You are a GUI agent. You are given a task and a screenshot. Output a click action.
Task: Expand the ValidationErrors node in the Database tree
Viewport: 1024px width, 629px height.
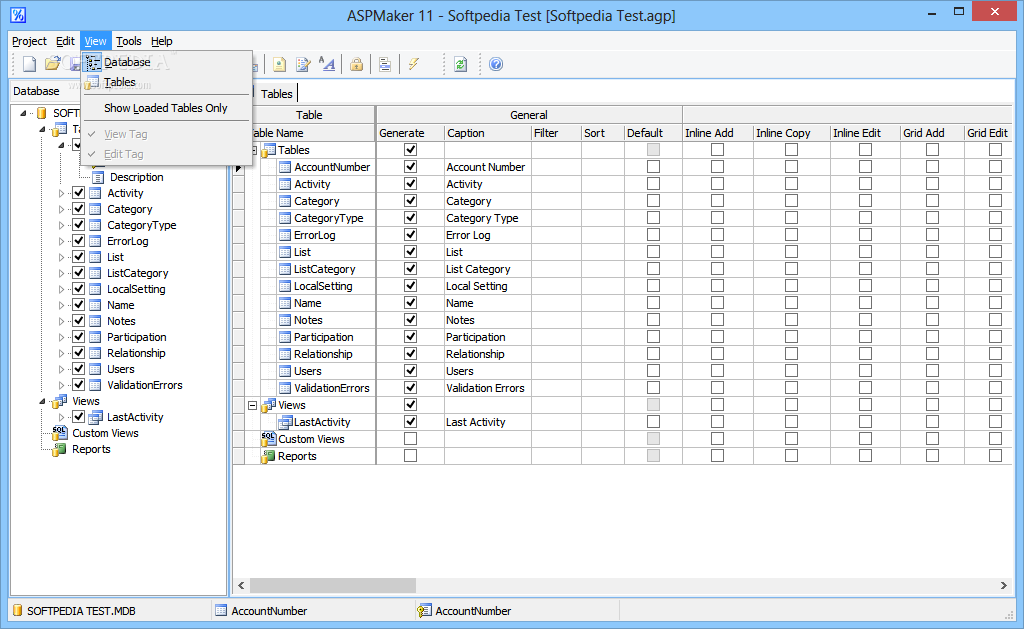(61, 385)
